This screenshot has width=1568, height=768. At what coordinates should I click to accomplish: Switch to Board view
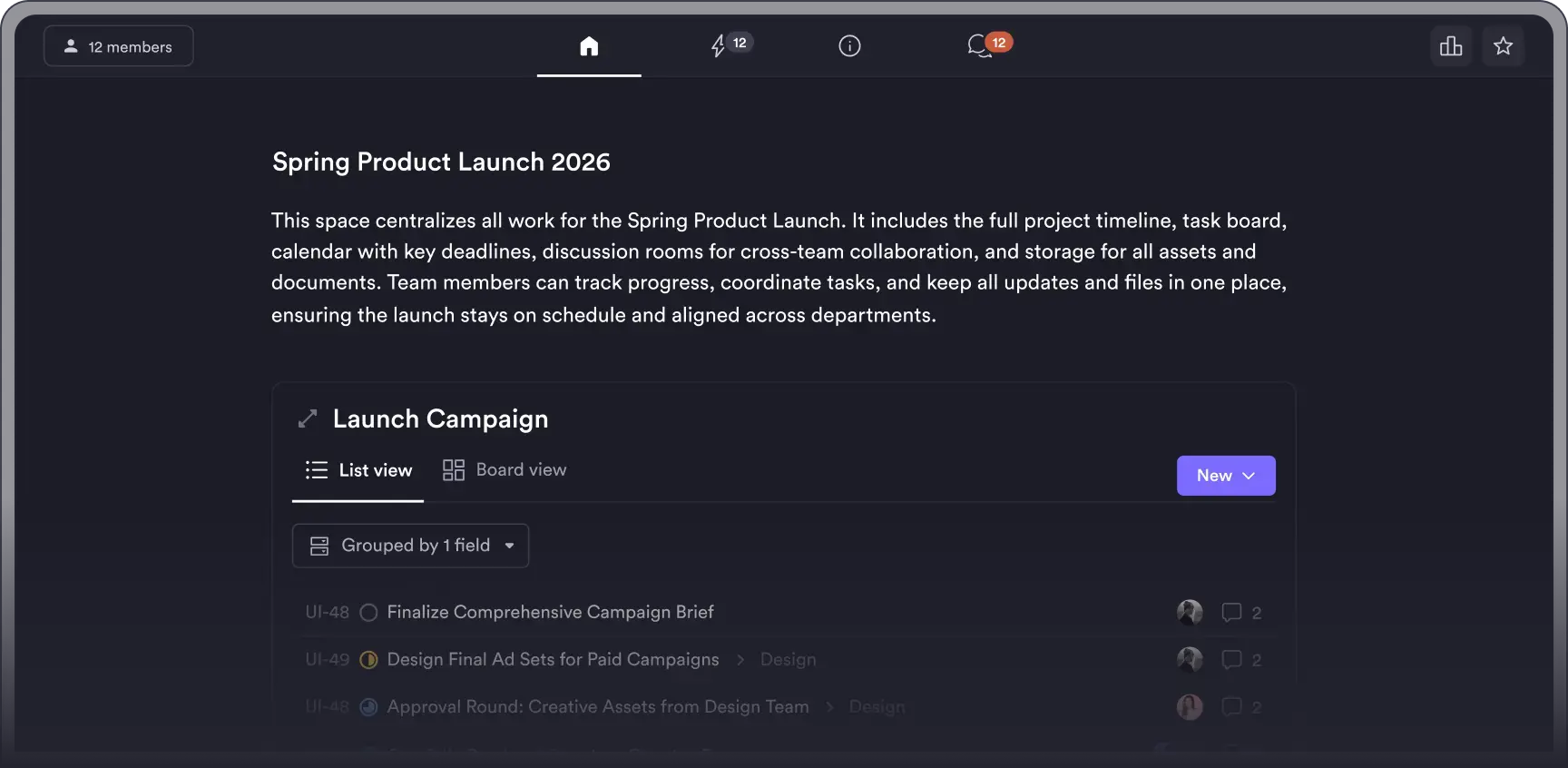[x=505, y=469]
